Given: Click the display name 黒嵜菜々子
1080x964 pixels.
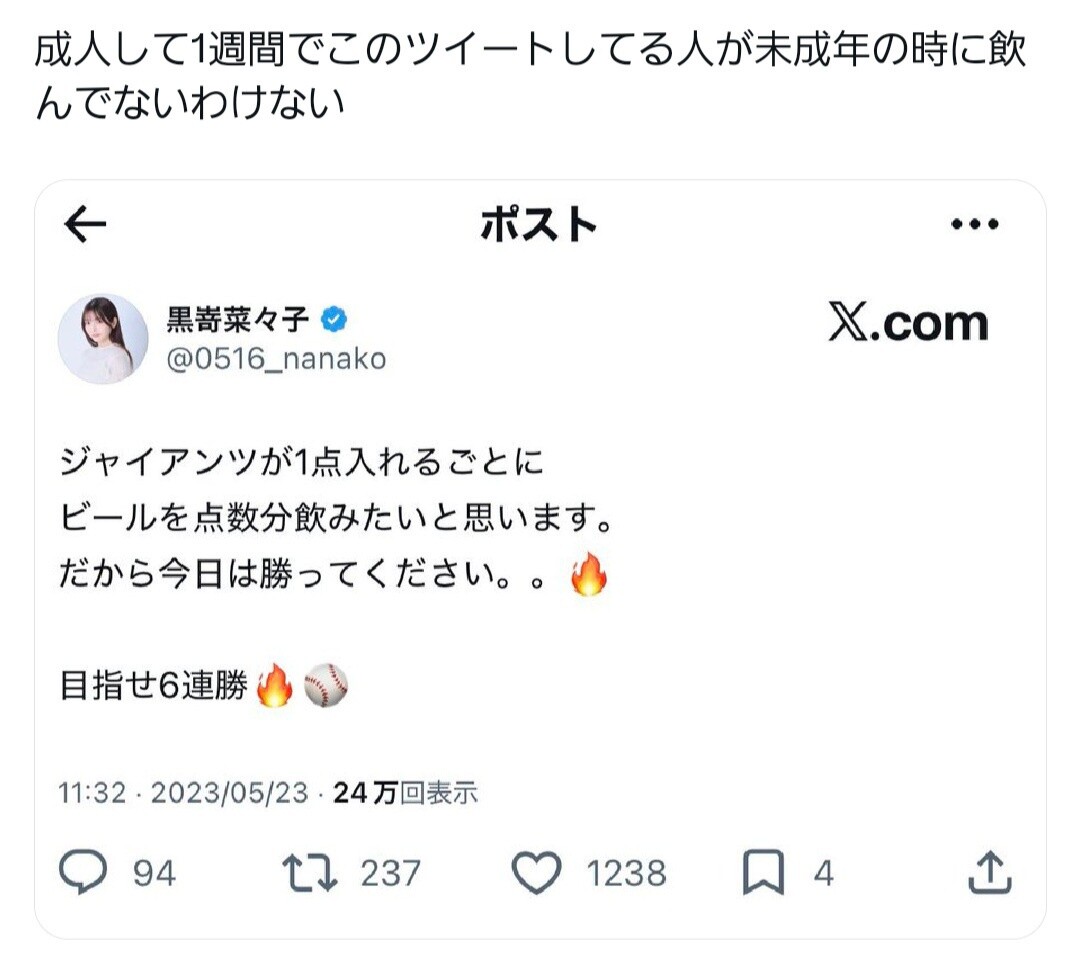Looking at the screenshot, I should click(x=238, y=319).
